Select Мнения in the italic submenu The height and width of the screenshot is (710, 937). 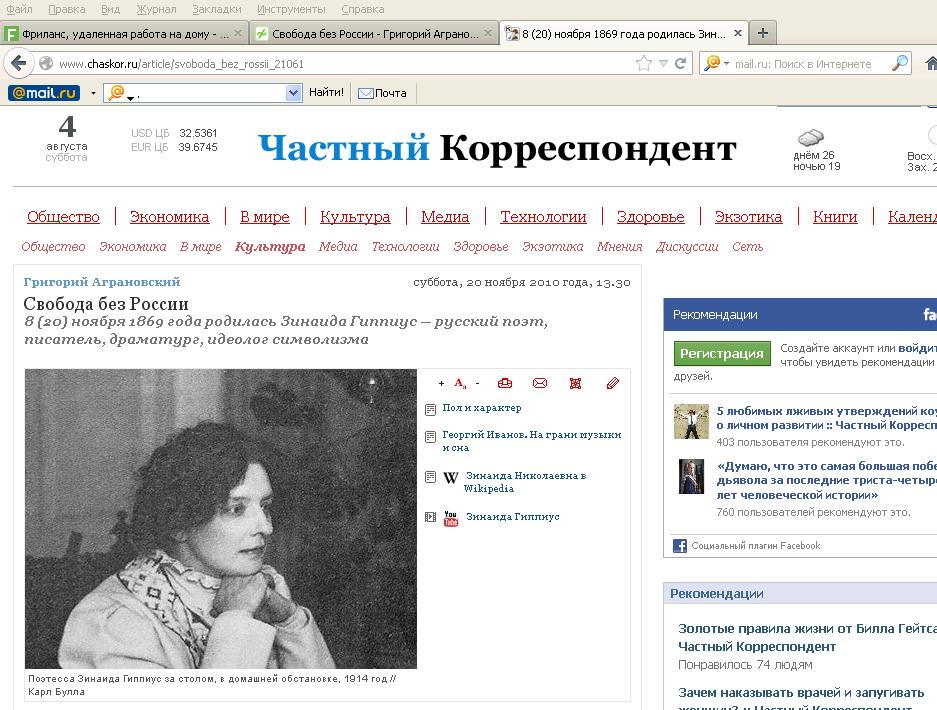coord(619,247)
